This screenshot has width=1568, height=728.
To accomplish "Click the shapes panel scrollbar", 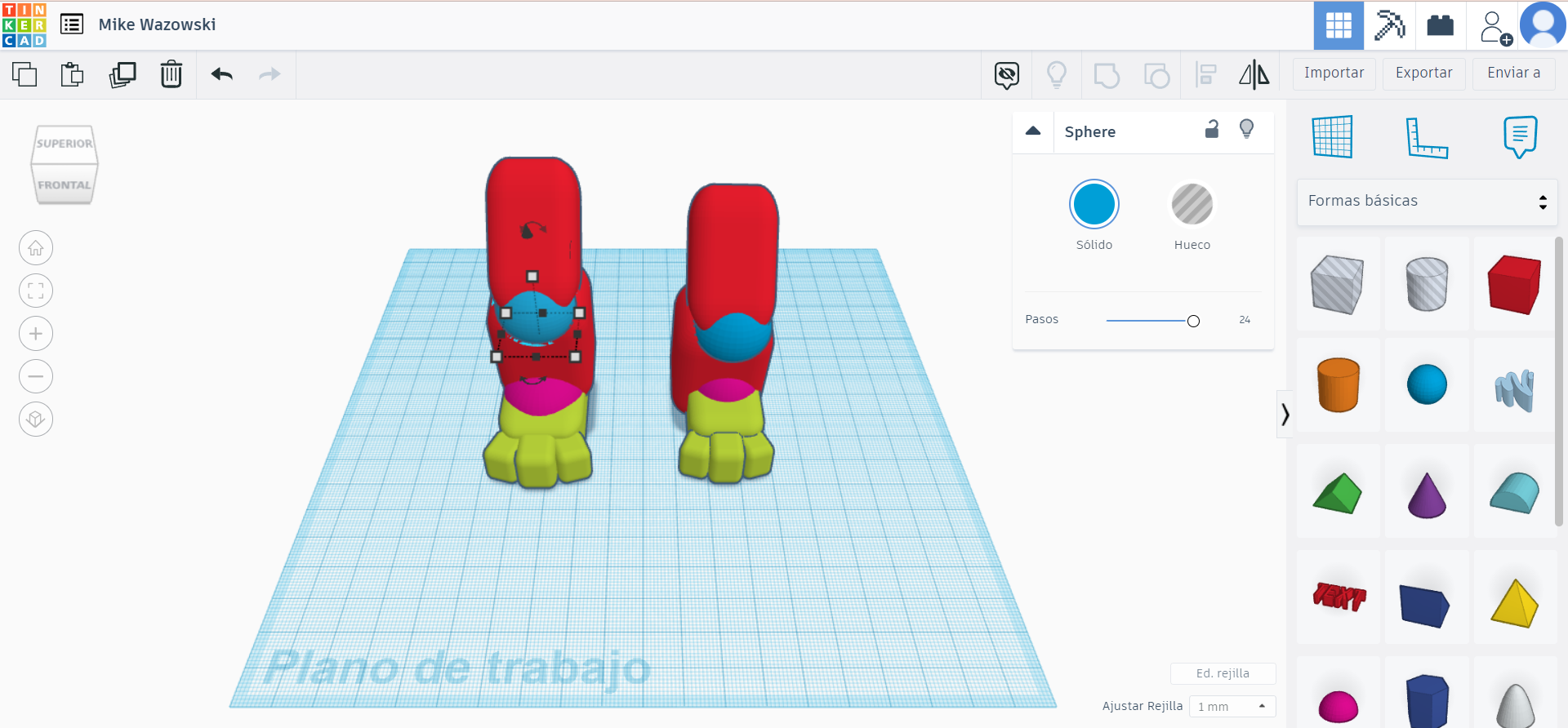I will (1559, 381).
